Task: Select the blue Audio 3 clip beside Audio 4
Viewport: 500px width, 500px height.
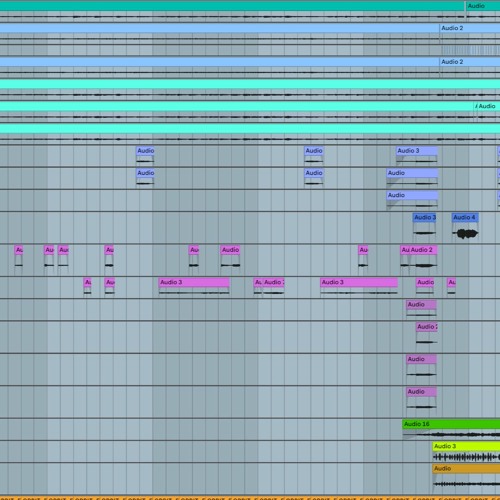Action: (425, 217)
